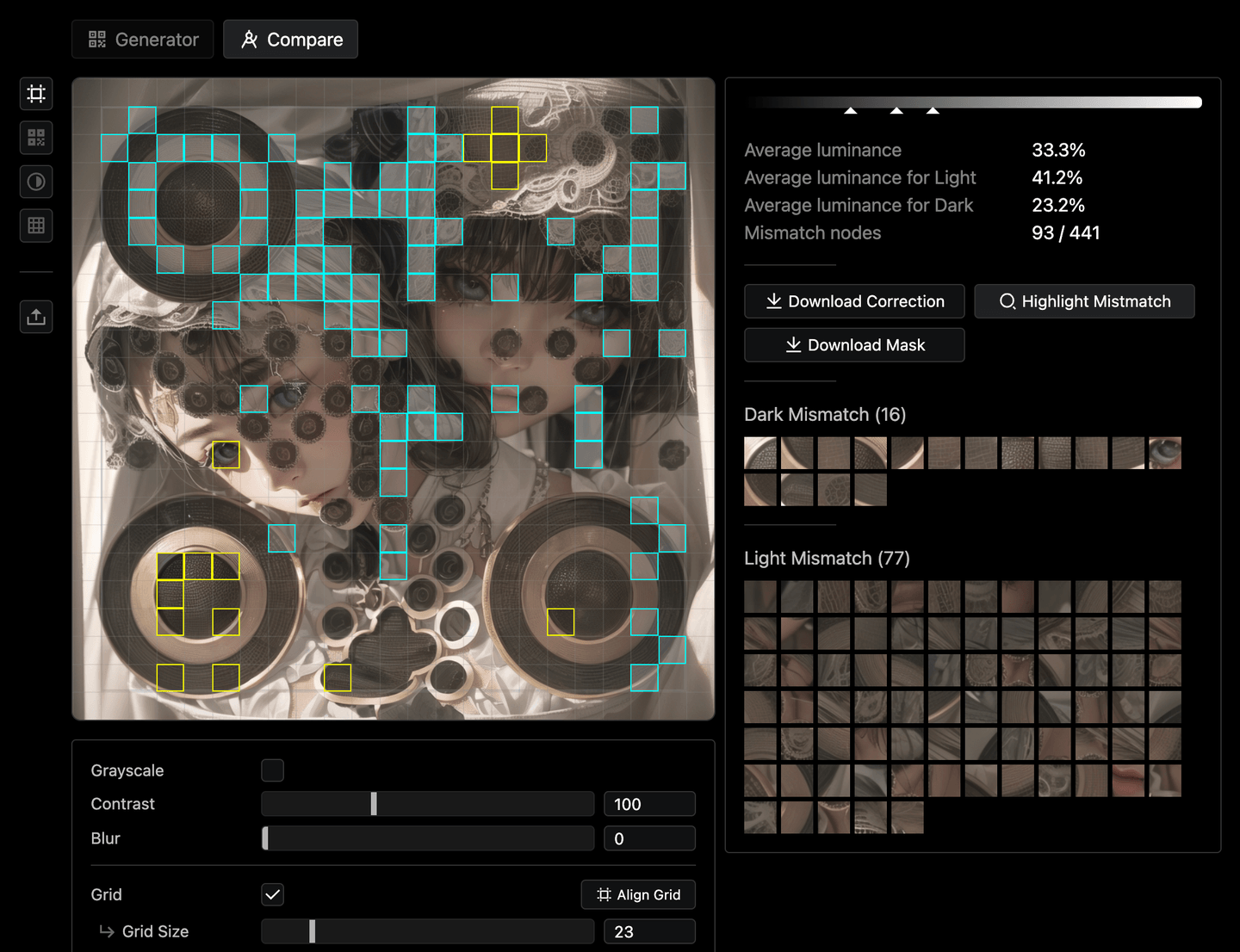Click the magnifier icon on Highlight Mistmatch
1240x952 pixels.
[x=1006, y=301]
